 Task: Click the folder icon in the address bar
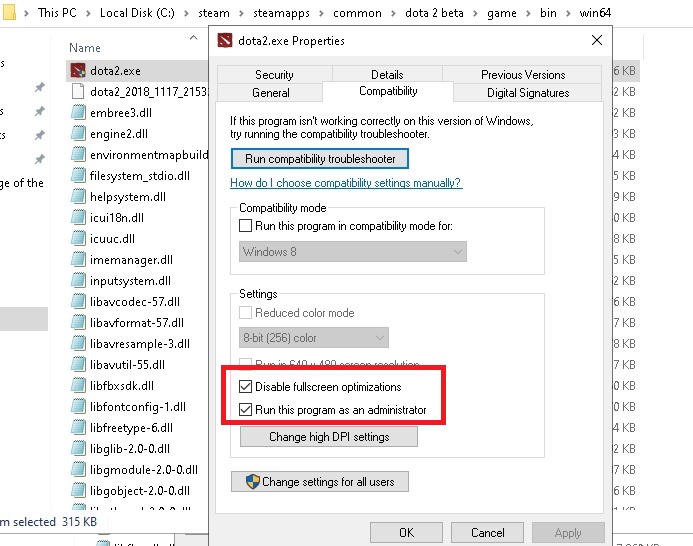pos(9,12)
